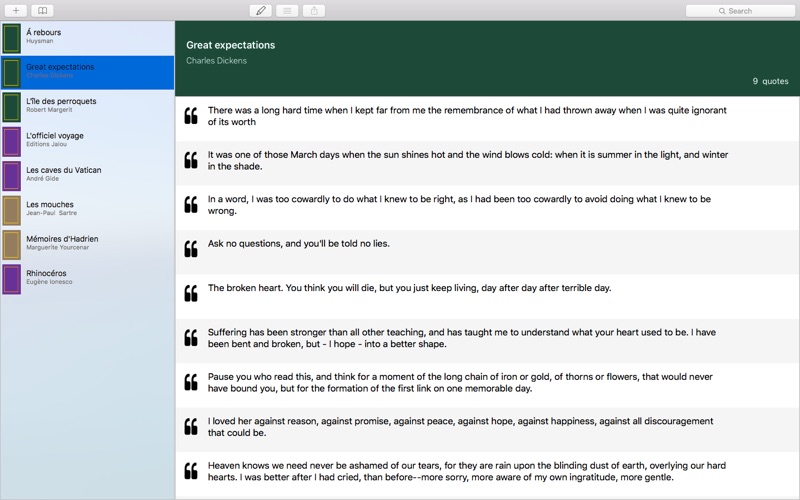Click author 'Robert Margerit' in sidebar
This screenshot has width=800, height=500.
tap(49, 110)
